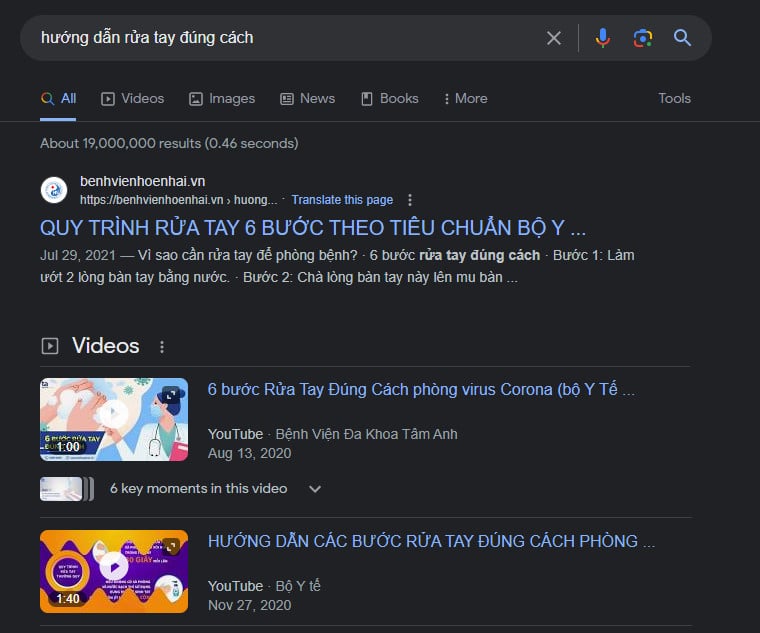Switch to the News tab
Screen dimensions: 760x633
[x=307, y=99]
